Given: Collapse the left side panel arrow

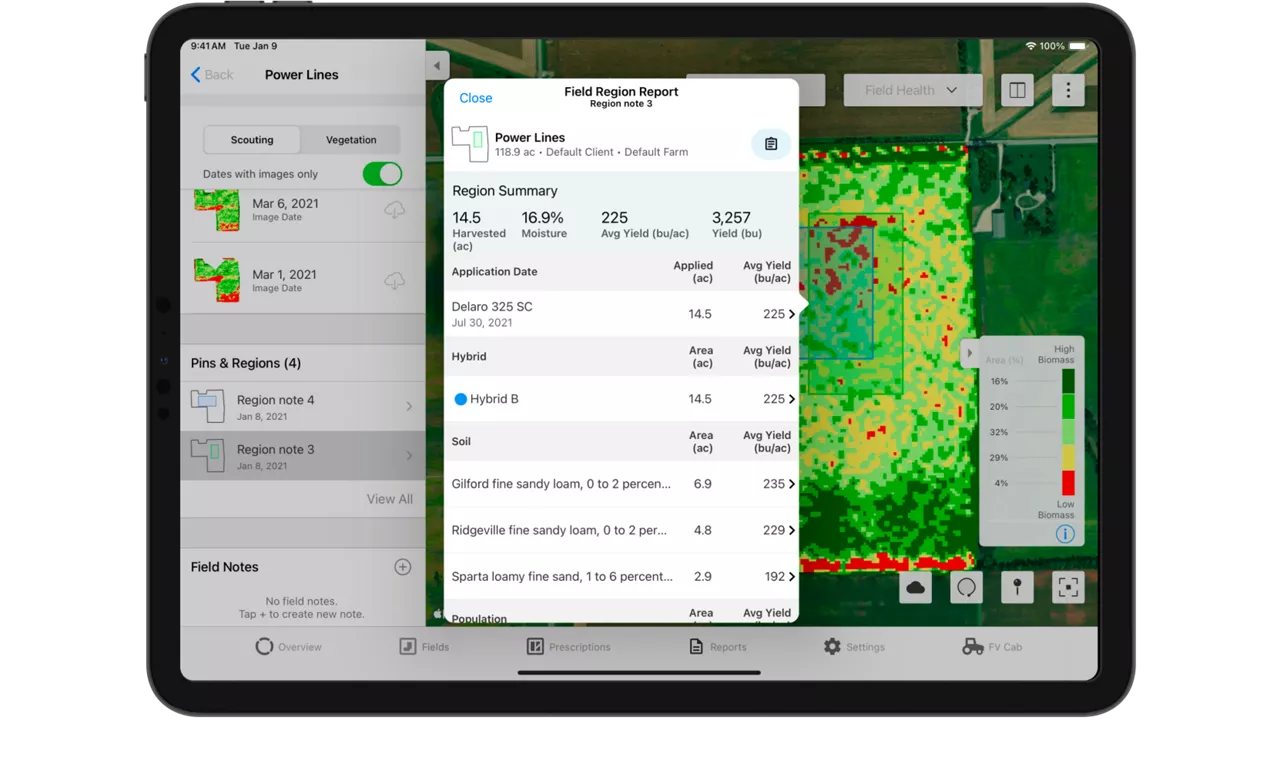Looking at the screenshot, I should (436, 66).
